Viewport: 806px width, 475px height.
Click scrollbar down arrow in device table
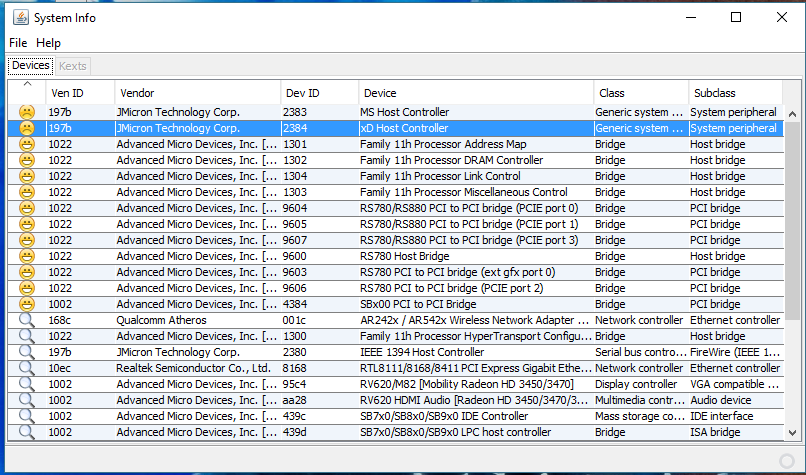(792, 433)
